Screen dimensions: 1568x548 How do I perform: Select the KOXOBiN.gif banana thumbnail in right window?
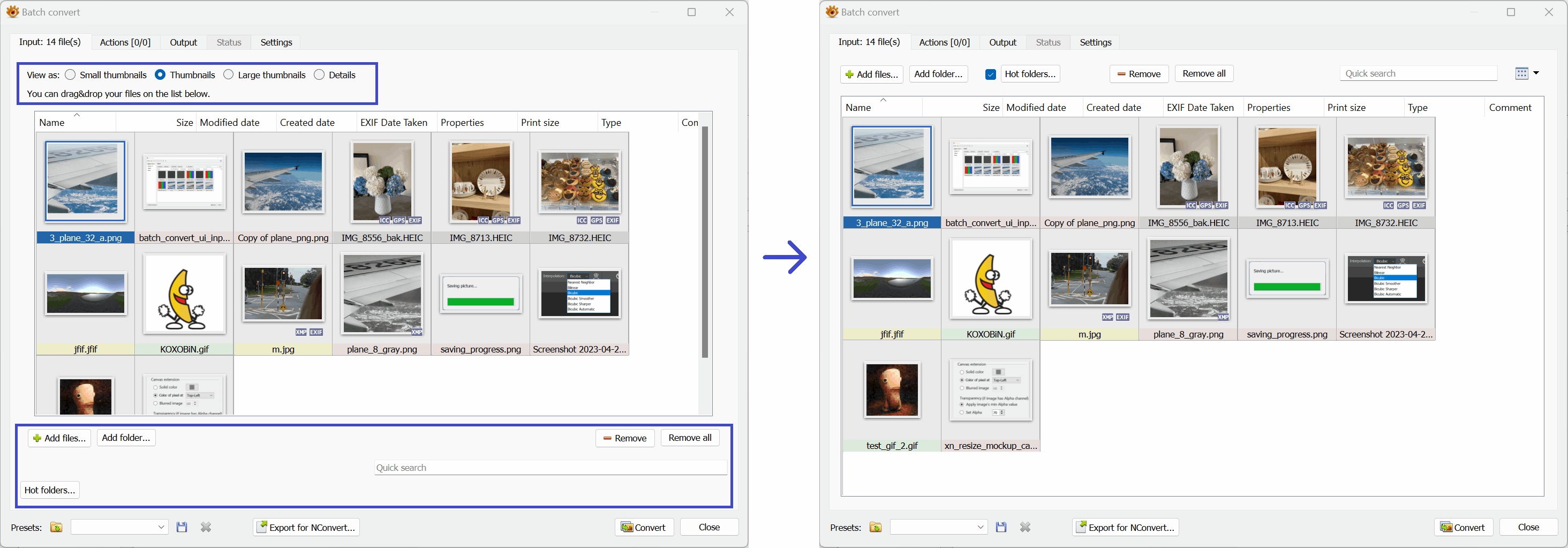pyautogui.click(x=990, y=279)
